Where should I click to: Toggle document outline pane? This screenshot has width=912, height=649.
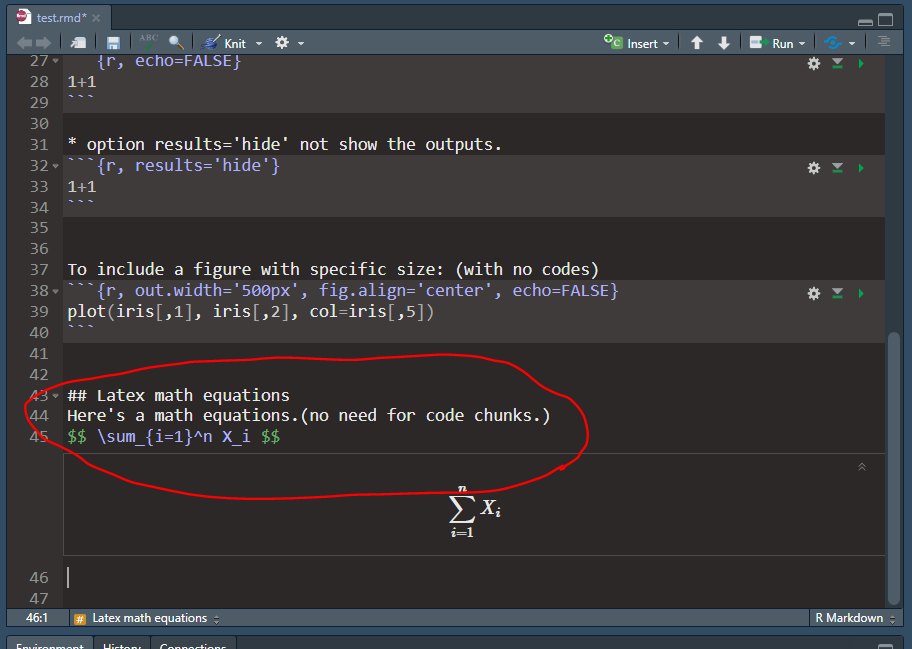pos(884,42)
